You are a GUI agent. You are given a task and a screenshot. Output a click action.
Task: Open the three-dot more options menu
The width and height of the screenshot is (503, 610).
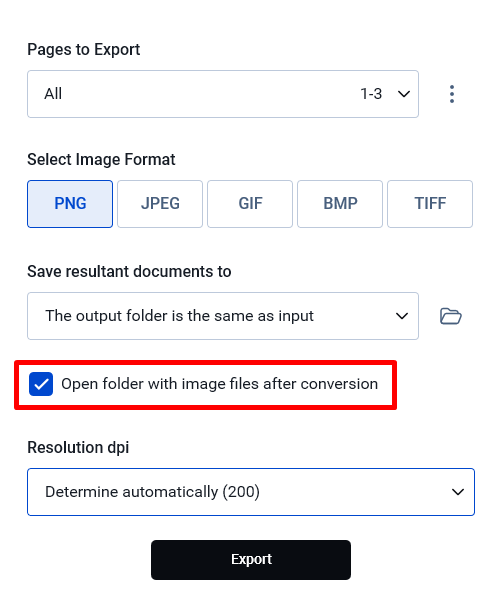coord(452,94)
